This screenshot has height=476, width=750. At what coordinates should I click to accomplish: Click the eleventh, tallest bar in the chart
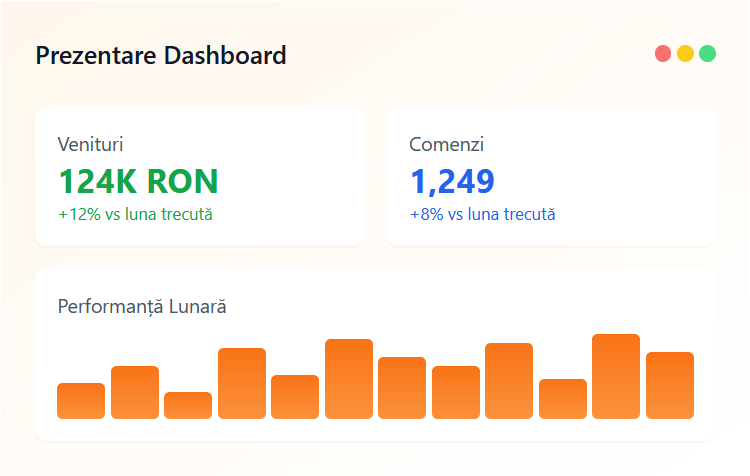616,376
